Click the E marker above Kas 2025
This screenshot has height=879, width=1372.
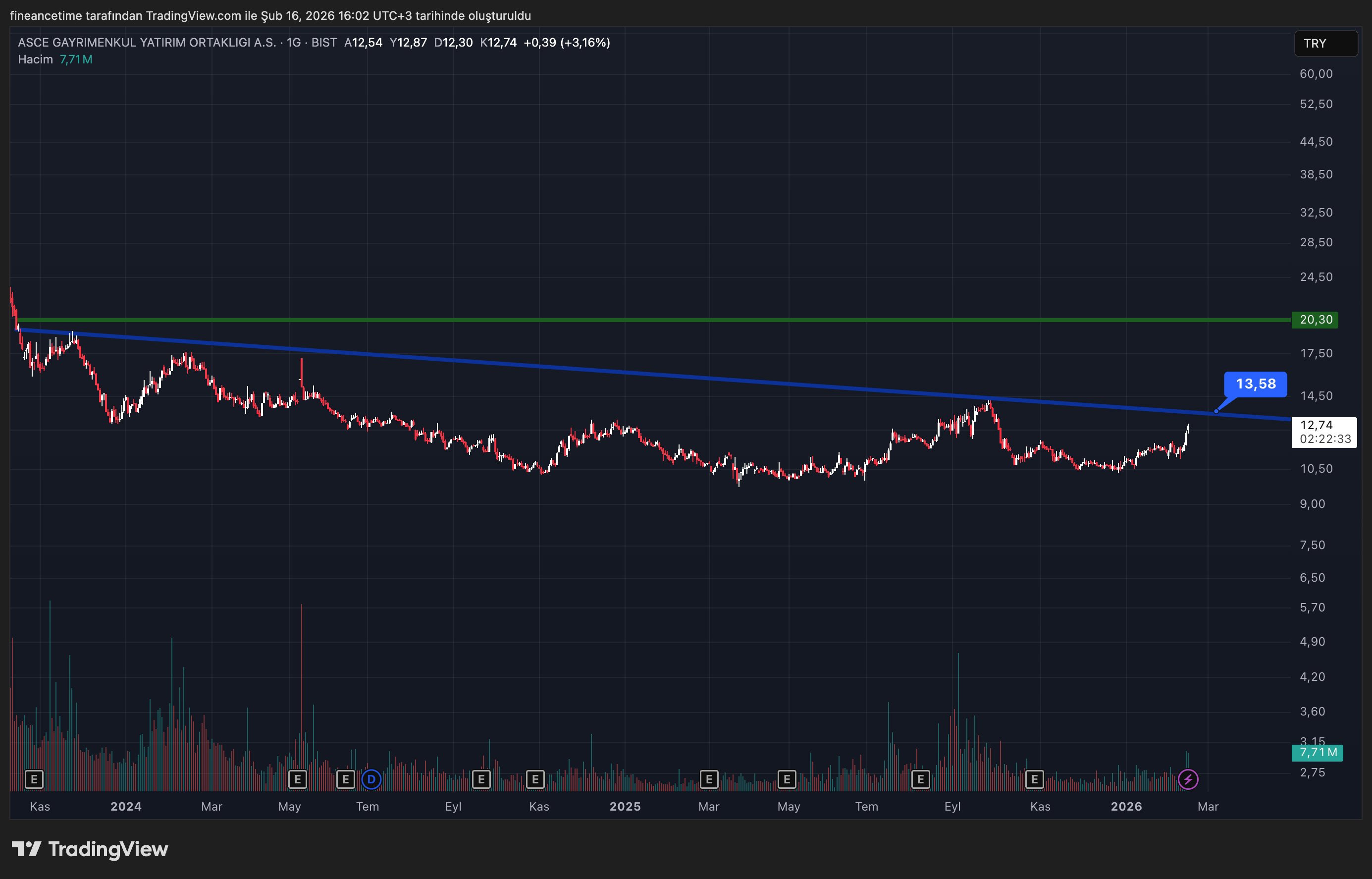pyautogui.click(x=1034, y=779)
